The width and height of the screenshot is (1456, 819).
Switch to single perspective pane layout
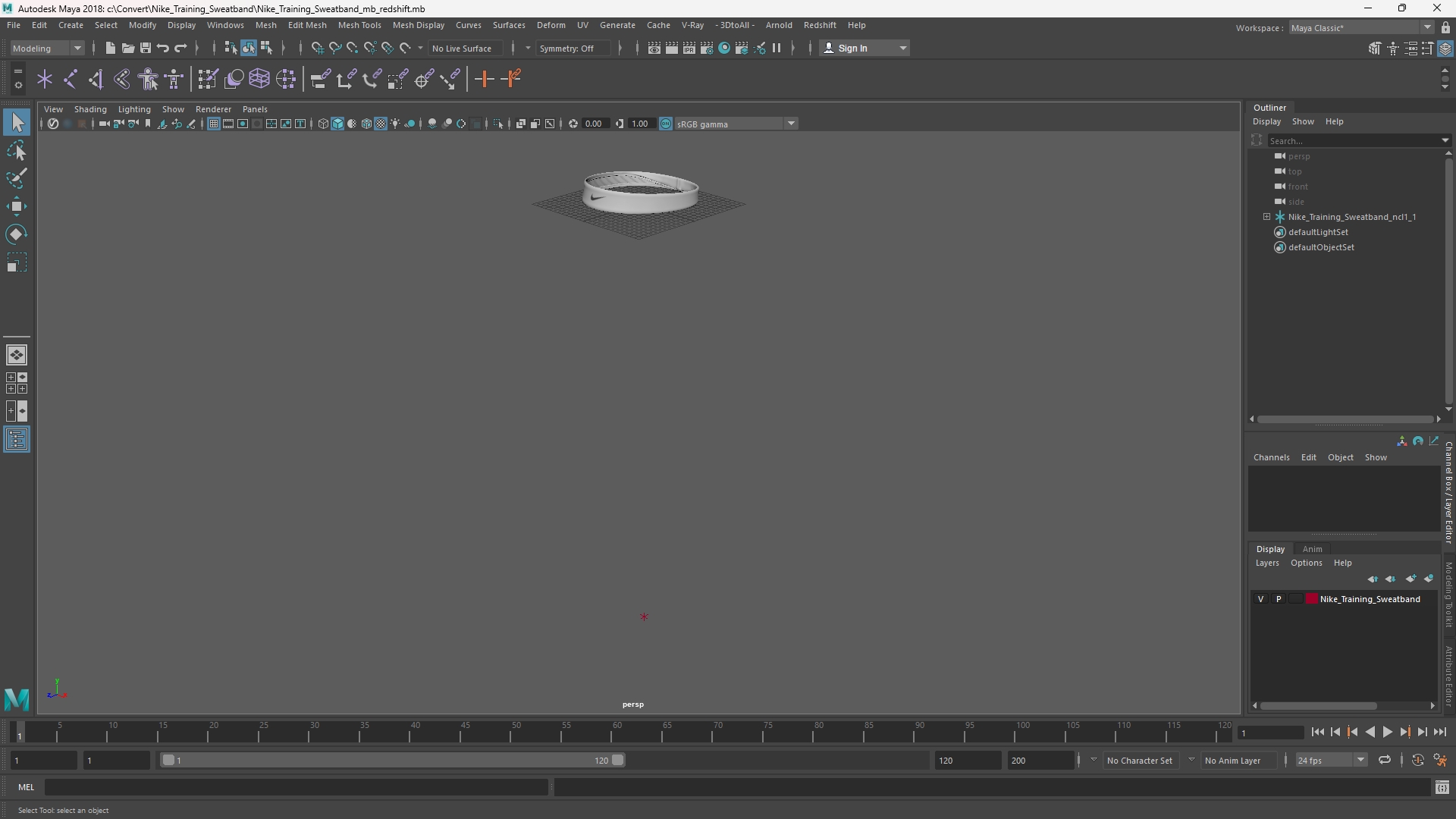click(17, 355)
